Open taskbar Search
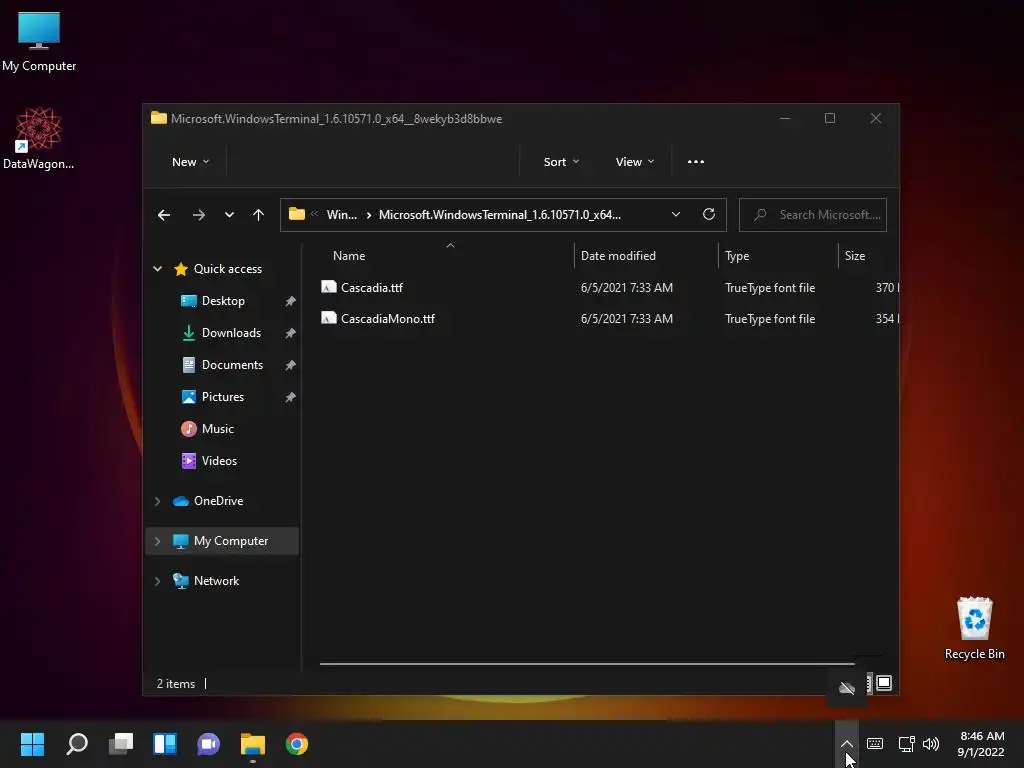This screenshot has width=1024, height=768. click(77, 744)
